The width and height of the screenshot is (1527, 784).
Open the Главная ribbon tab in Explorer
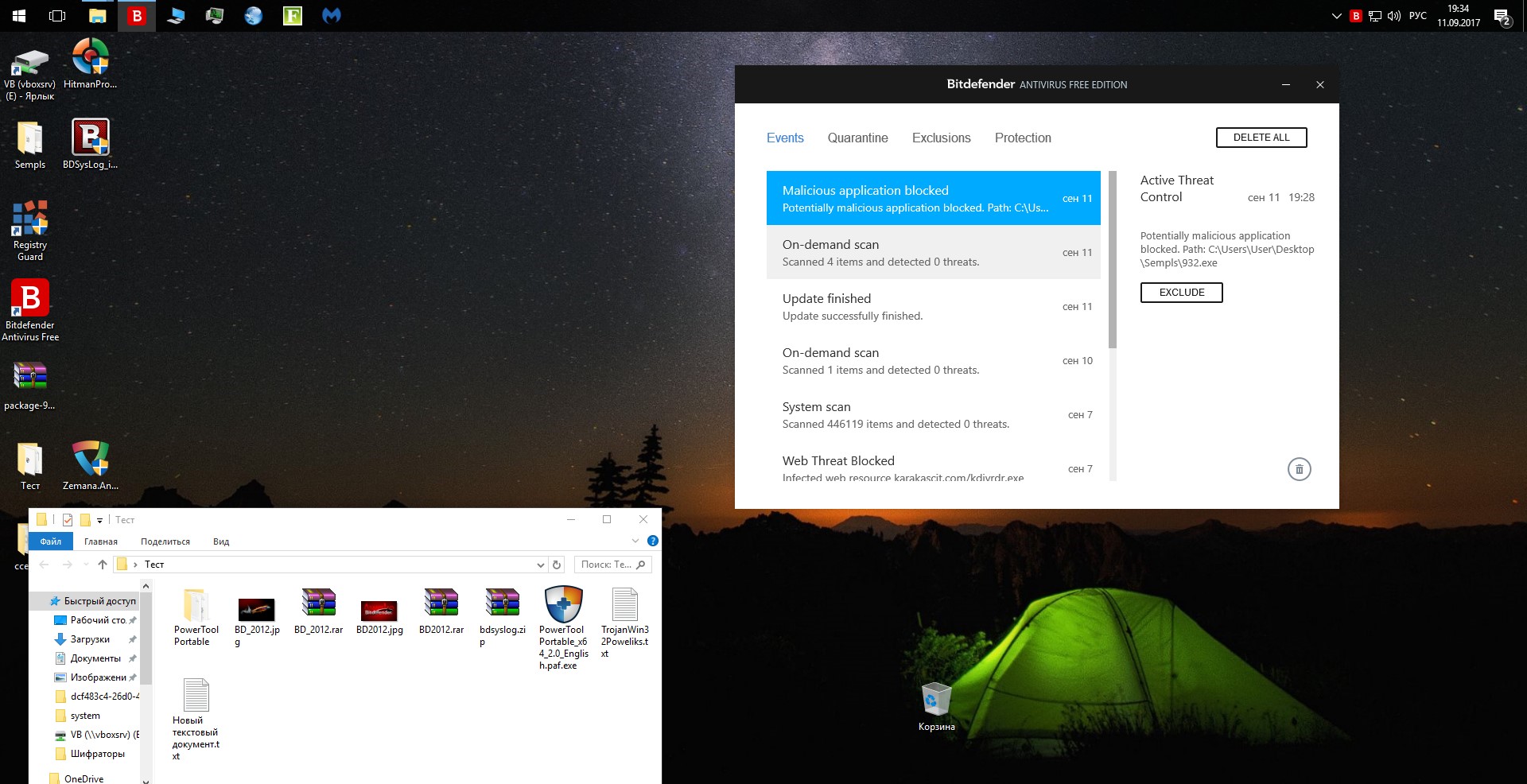pyautogui.click(x=101, y=541)
